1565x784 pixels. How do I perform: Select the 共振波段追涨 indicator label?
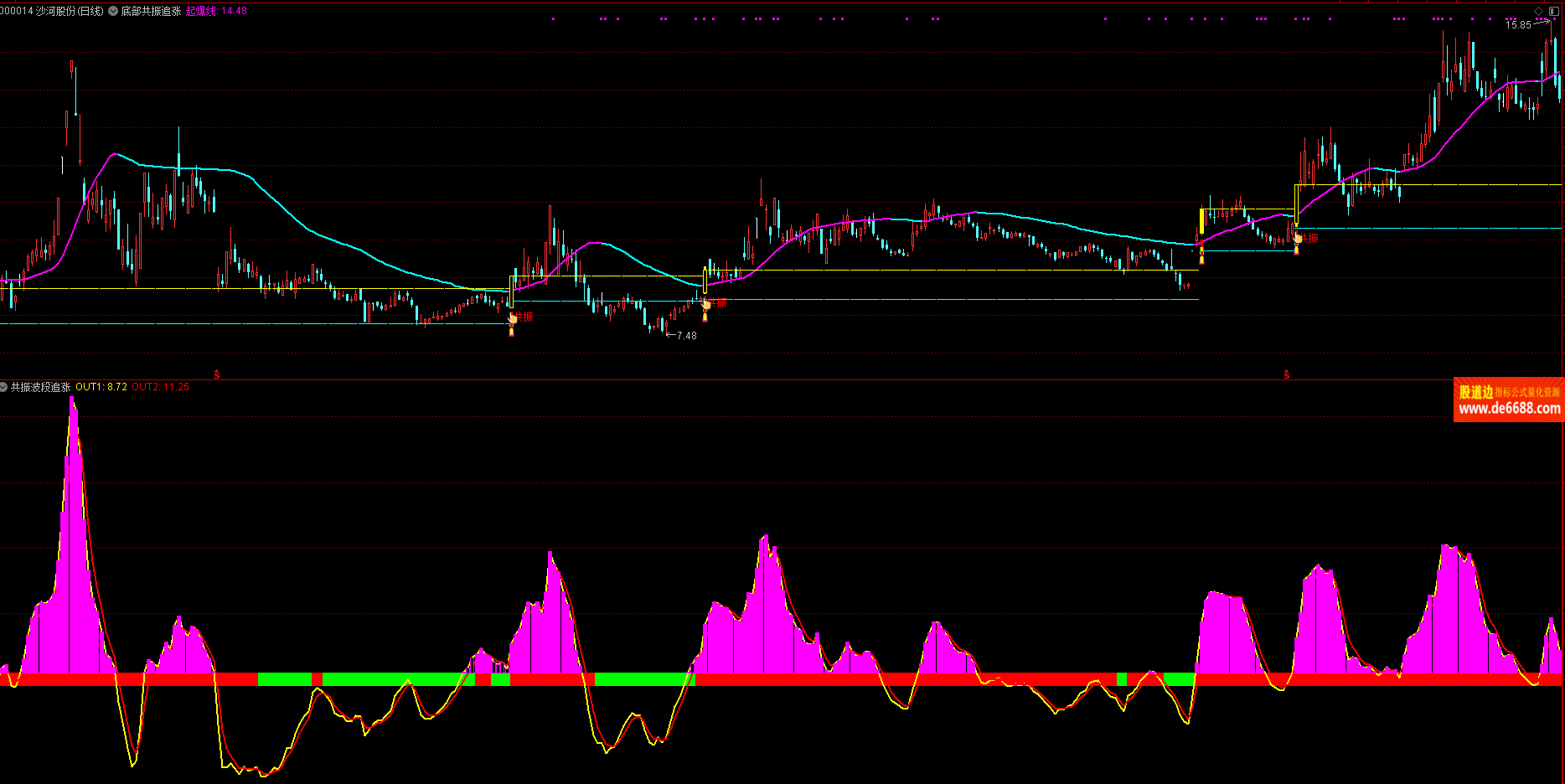point(40,387)
